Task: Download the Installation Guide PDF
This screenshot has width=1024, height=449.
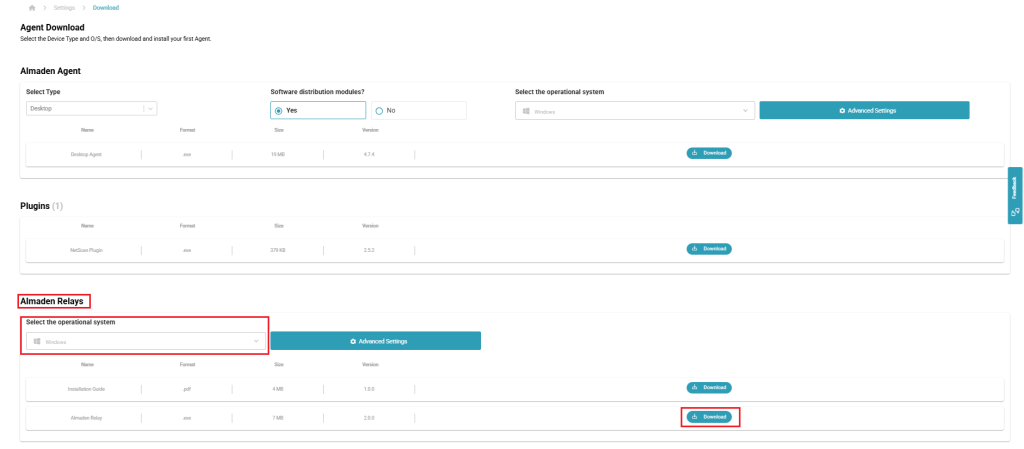Action: pos(709,388)
